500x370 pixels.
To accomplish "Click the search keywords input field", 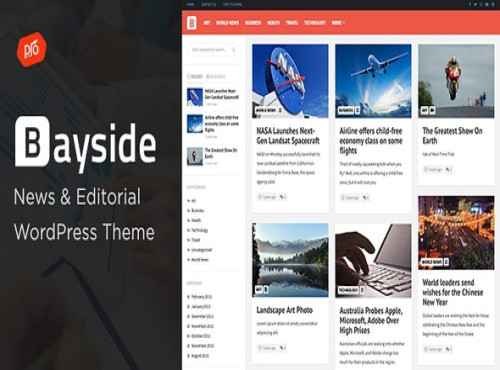I will [x=213, y=50].
